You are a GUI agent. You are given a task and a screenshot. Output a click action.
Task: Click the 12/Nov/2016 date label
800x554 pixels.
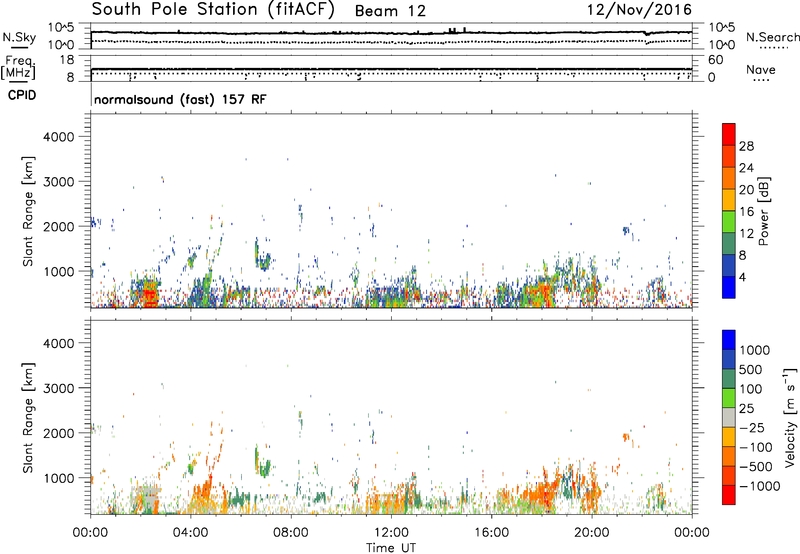click(639, 10)
